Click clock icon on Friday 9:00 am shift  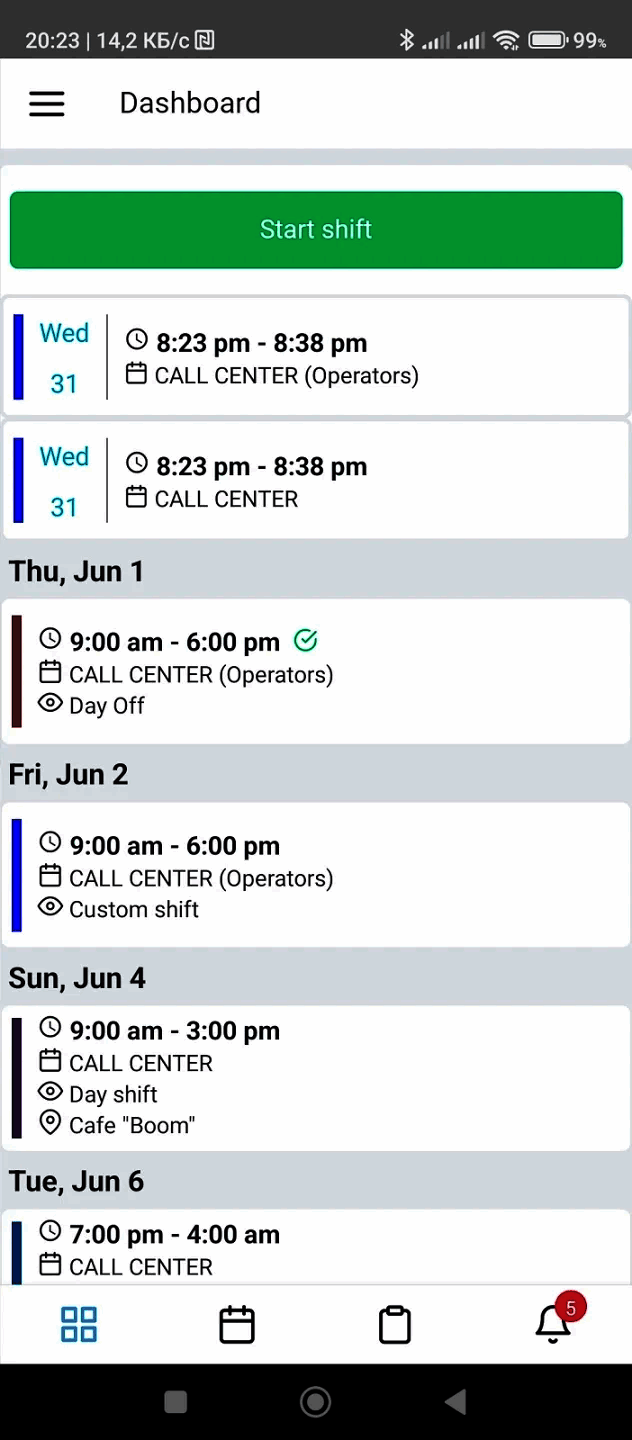click(x=50, y=844)
